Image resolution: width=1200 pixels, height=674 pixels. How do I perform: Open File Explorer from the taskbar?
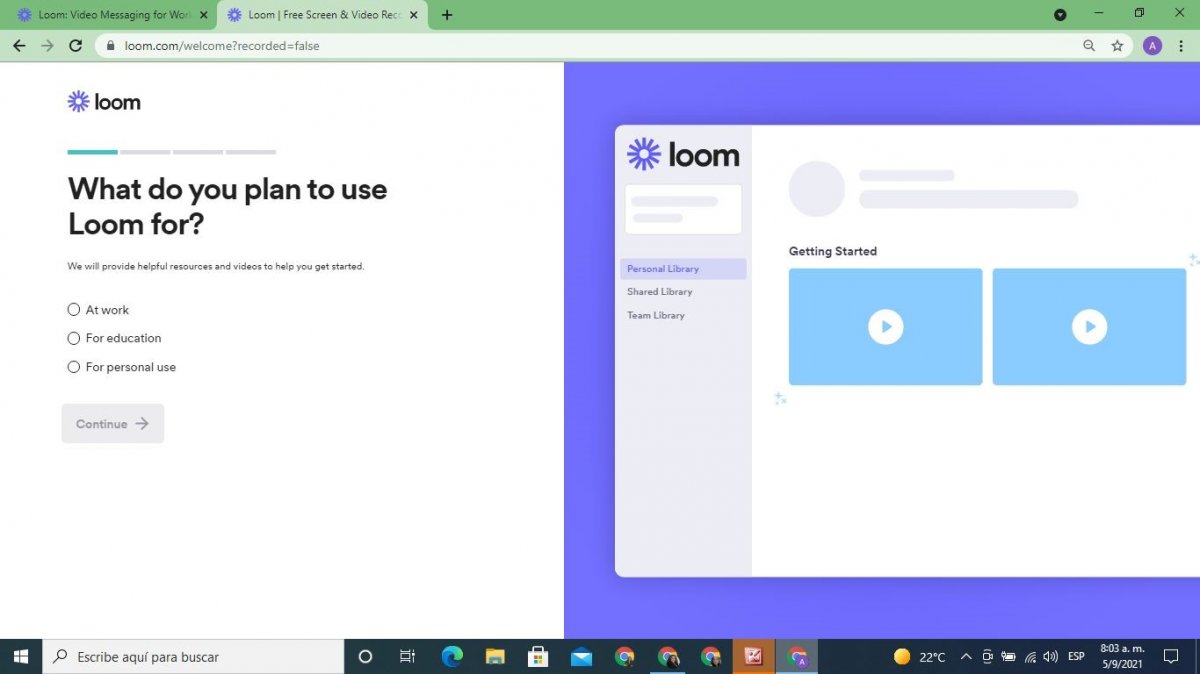[x=495, y=657]
